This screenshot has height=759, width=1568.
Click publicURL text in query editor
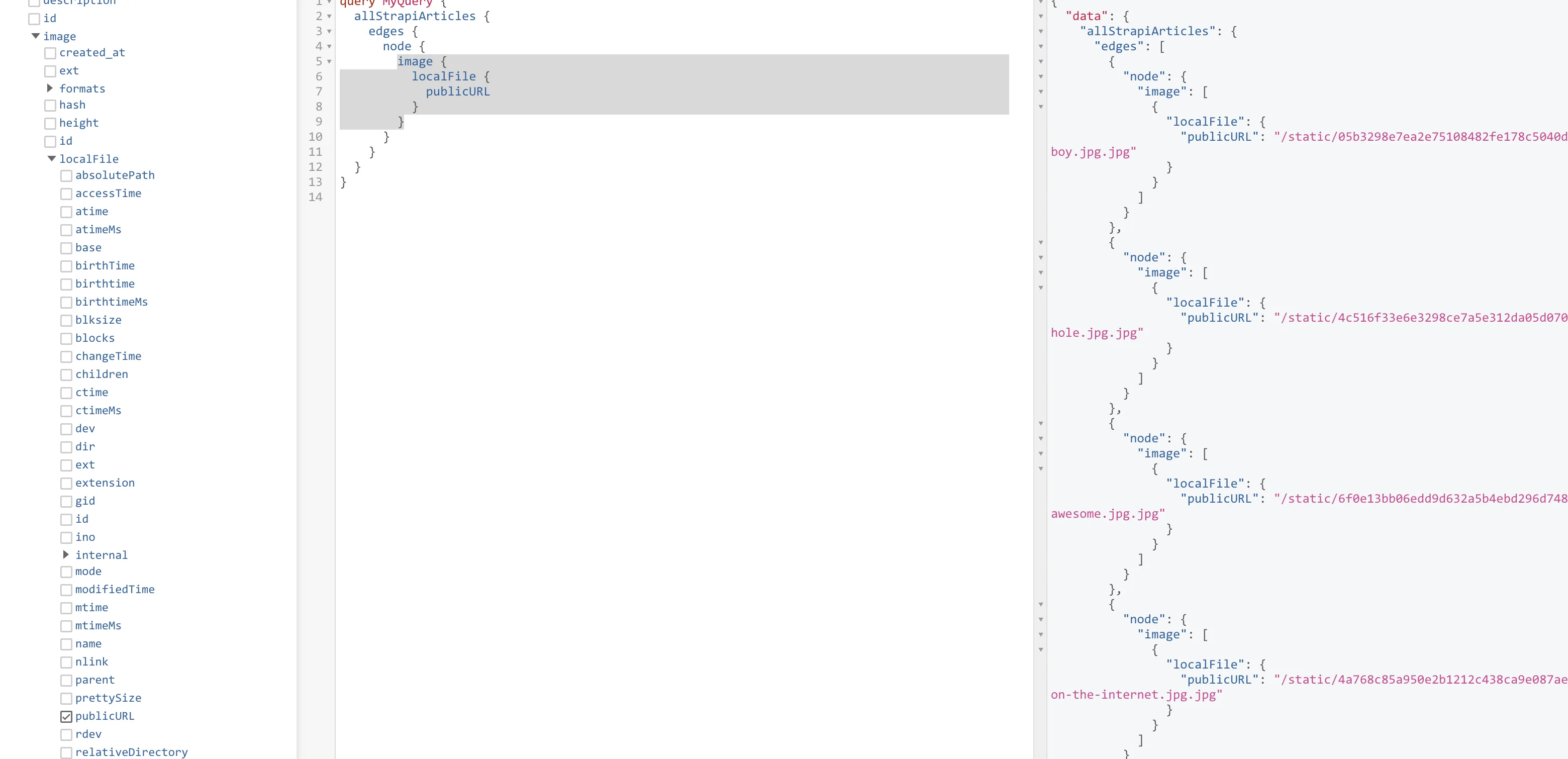[457, 92]
